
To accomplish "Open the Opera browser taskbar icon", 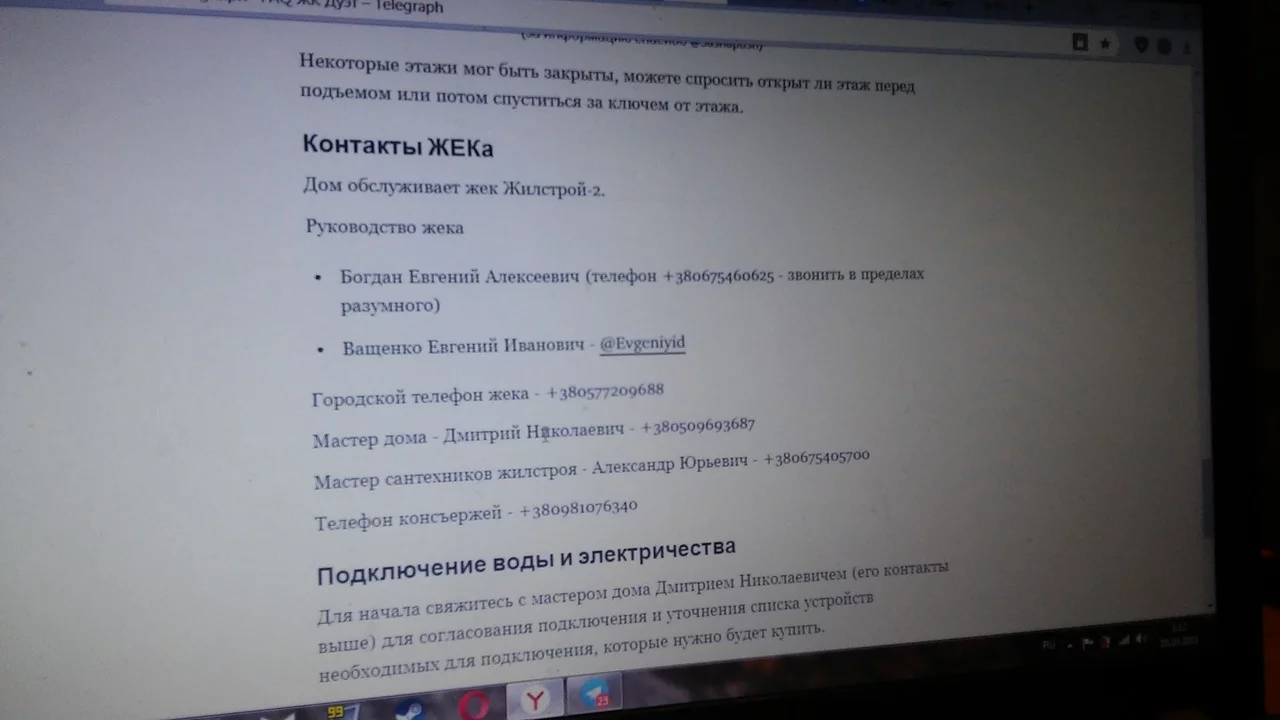I will (x=473, y=704).
